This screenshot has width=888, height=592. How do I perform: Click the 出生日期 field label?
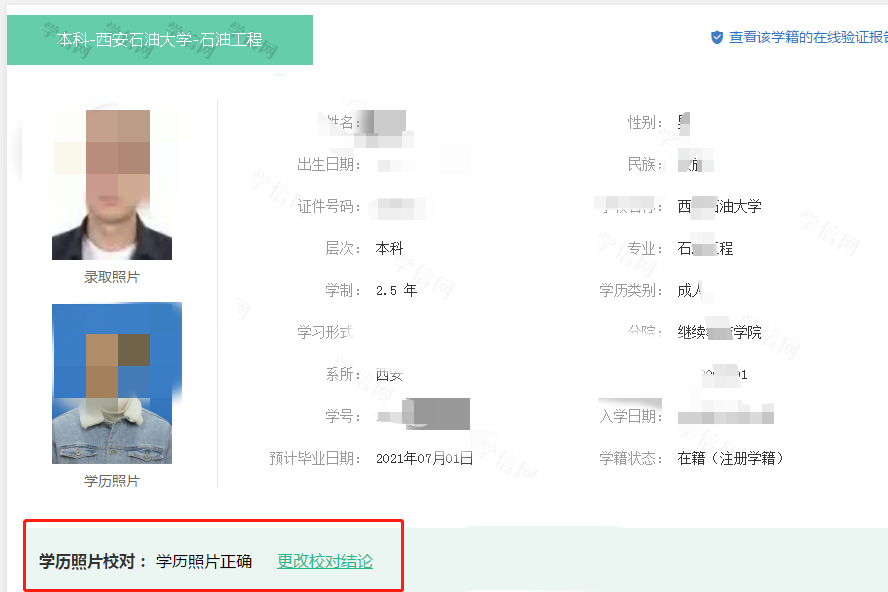pyautogui.click(x=328, y=165)
